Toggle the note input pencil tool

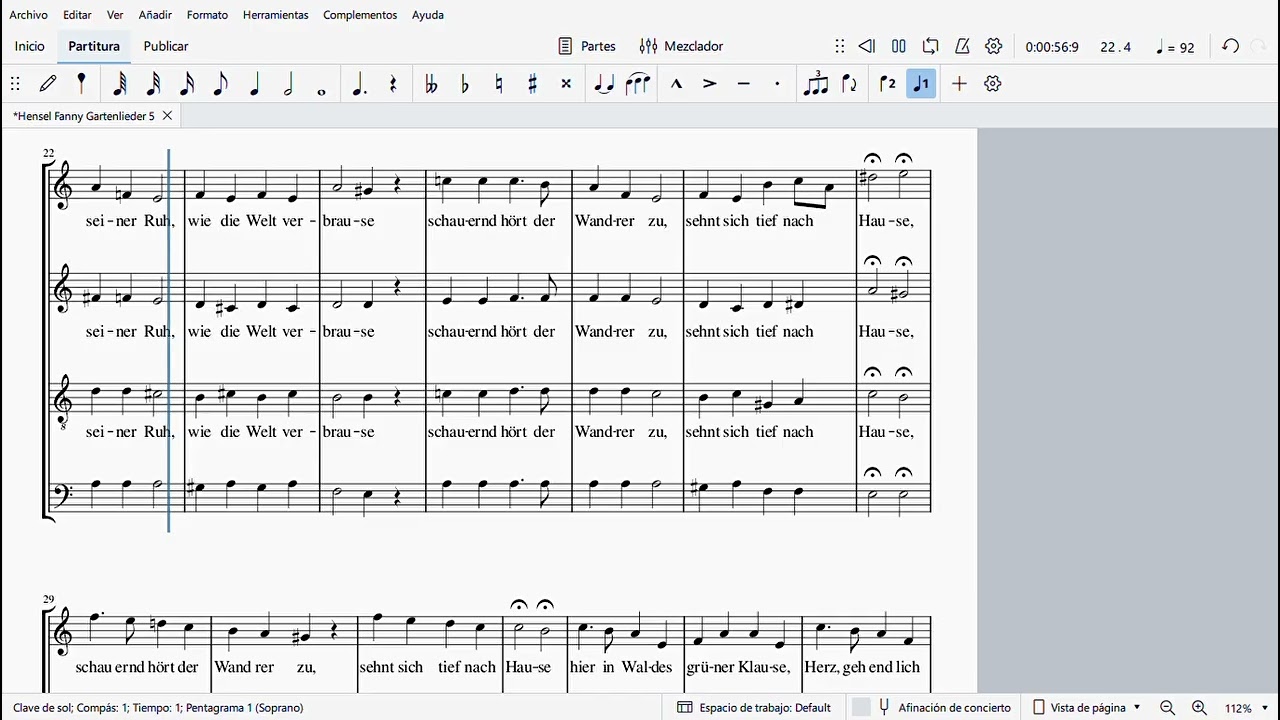[x=48, y=84]
